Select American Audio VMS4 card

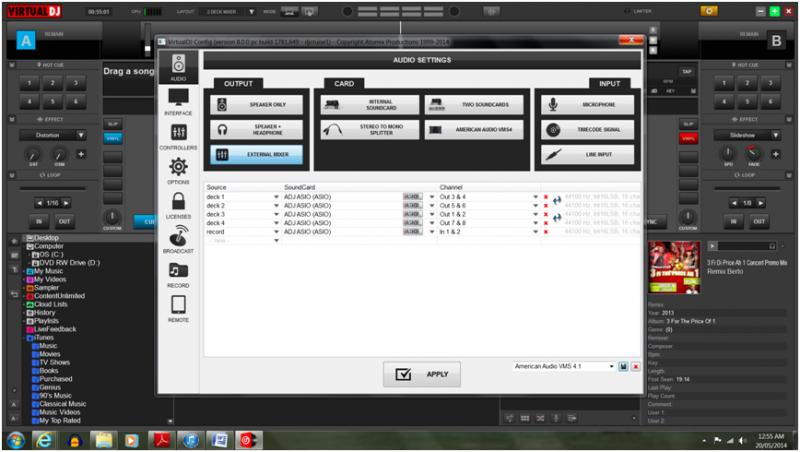pos(474,130)
